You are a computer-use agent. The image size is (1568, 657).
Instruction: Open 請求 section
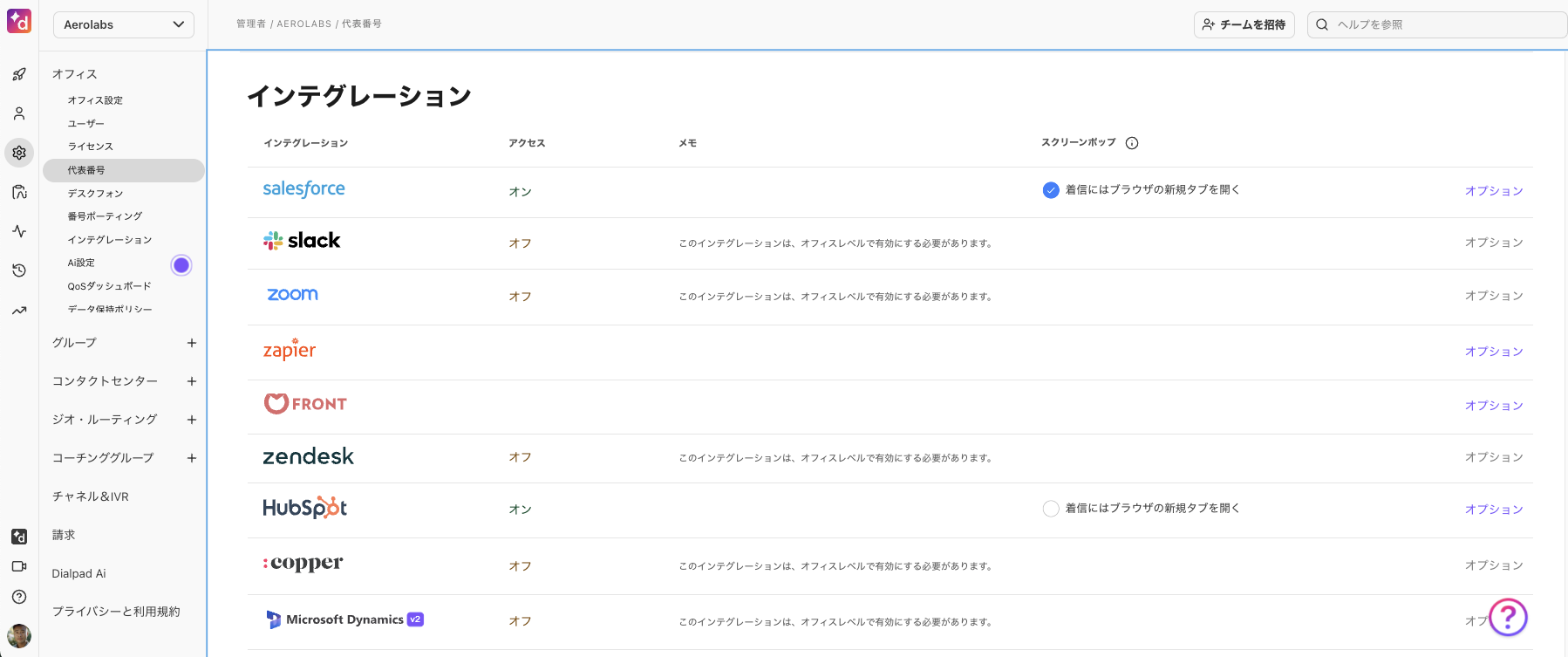pyautogui.click(x=64, y=535)
